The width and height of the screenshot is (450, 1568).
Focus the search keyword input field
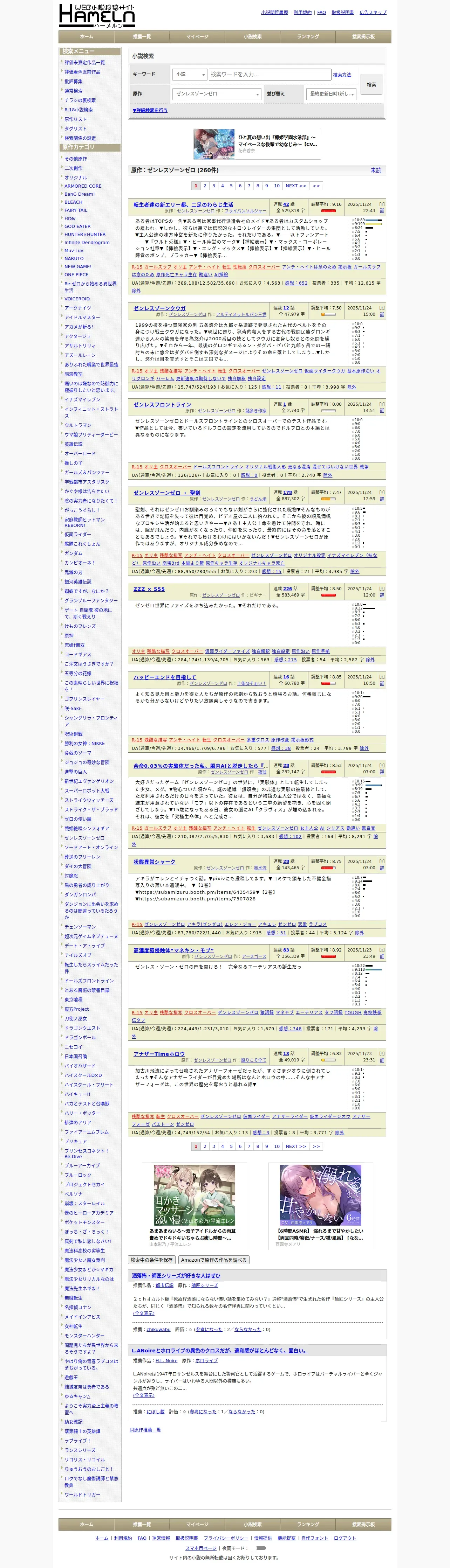270,74
